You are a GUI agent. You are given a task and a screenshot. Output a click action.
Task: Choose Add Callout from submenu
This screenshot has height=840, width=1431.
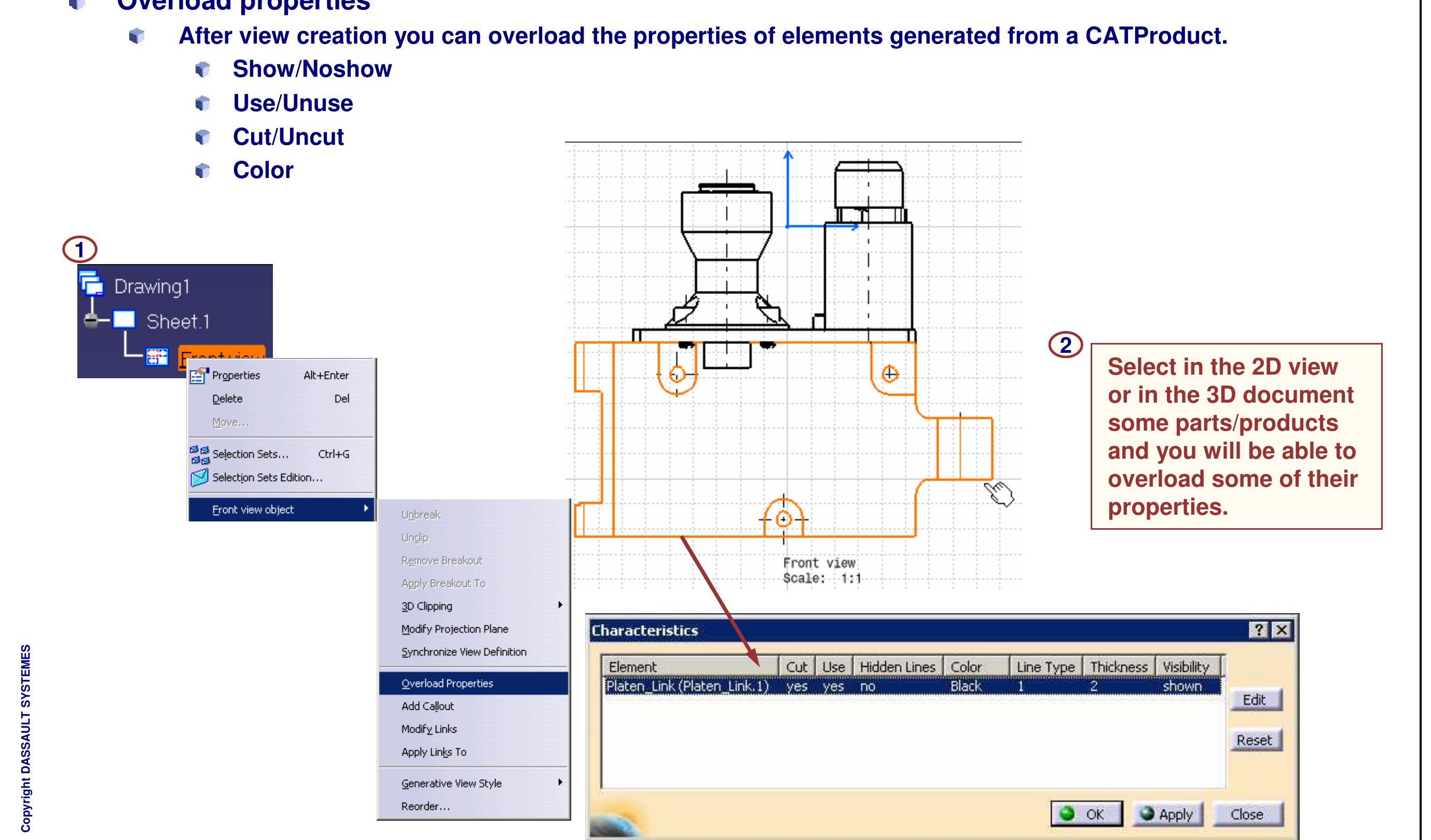click(x=474, y=706)
